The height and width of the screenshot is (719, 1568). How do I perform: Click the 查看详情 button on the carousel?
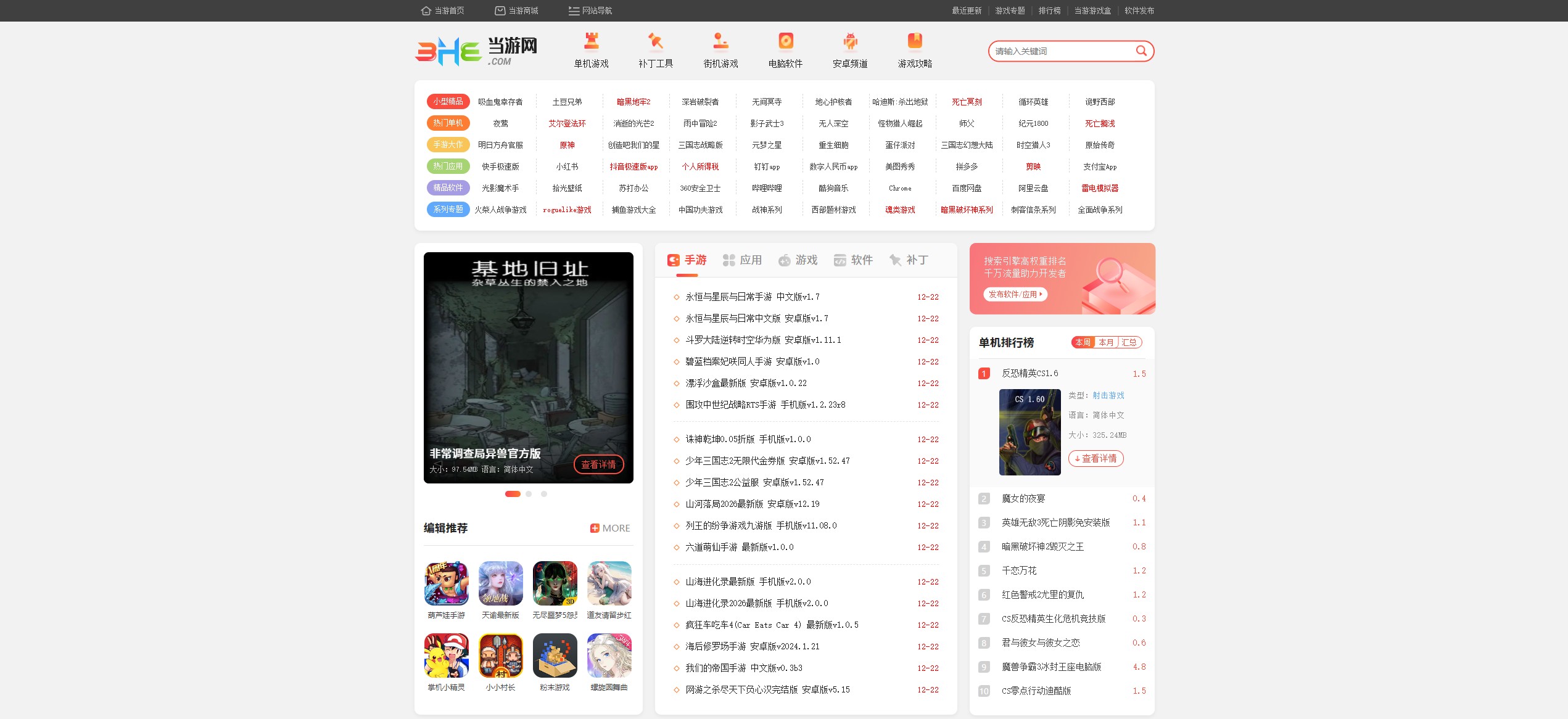pyautogui.click(x=598, y=465)
